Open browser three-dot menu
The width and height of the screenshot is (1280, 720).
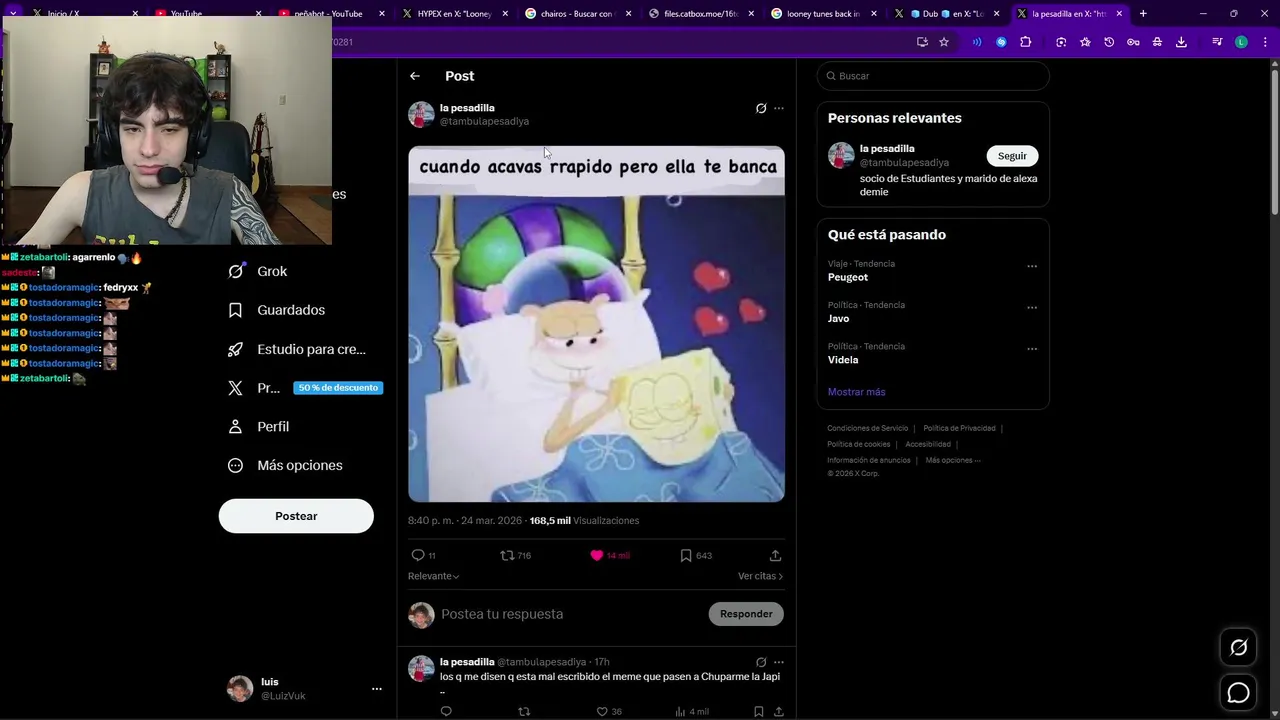[x=1265, y=42]
